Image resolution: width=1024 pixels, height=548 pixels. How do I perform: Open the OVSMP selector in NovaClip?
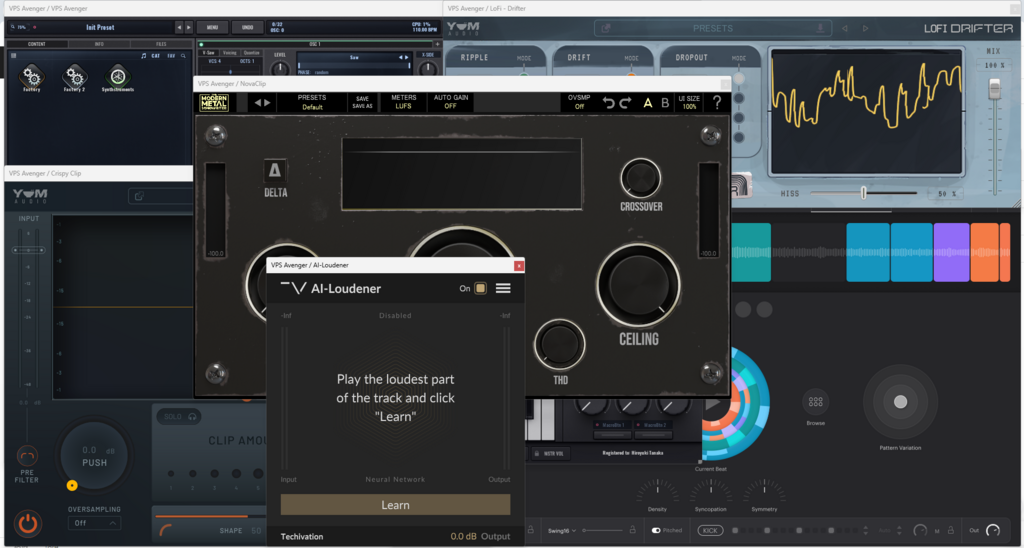579,102
